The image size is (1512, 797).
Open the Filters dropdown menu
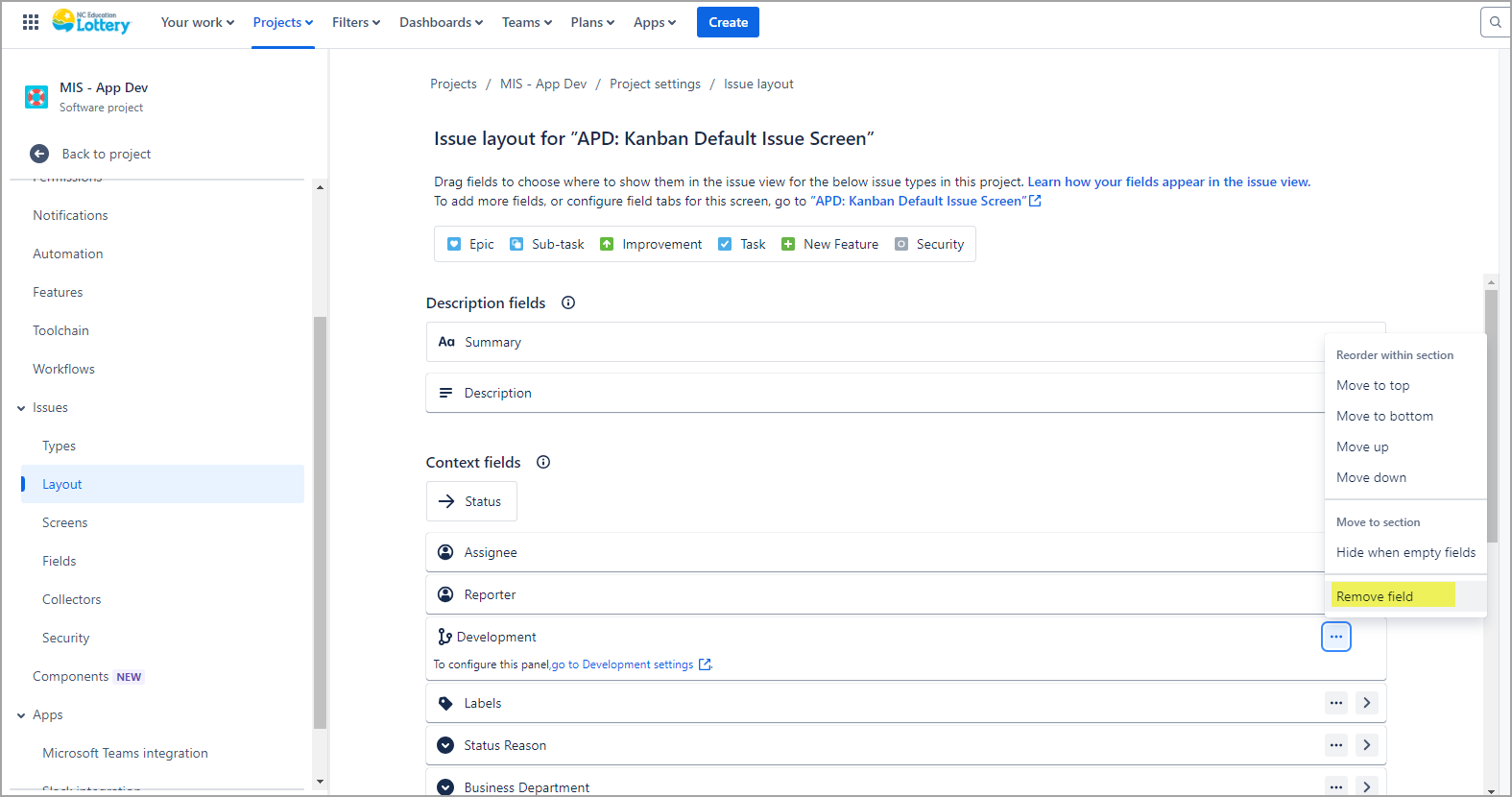coord(356,22)
